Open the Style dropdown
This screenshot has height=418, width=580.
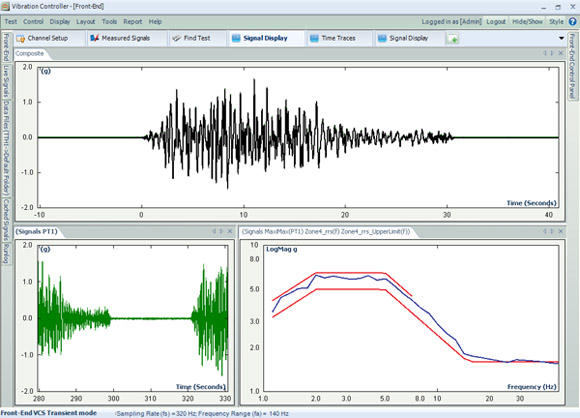click(556, 21)
